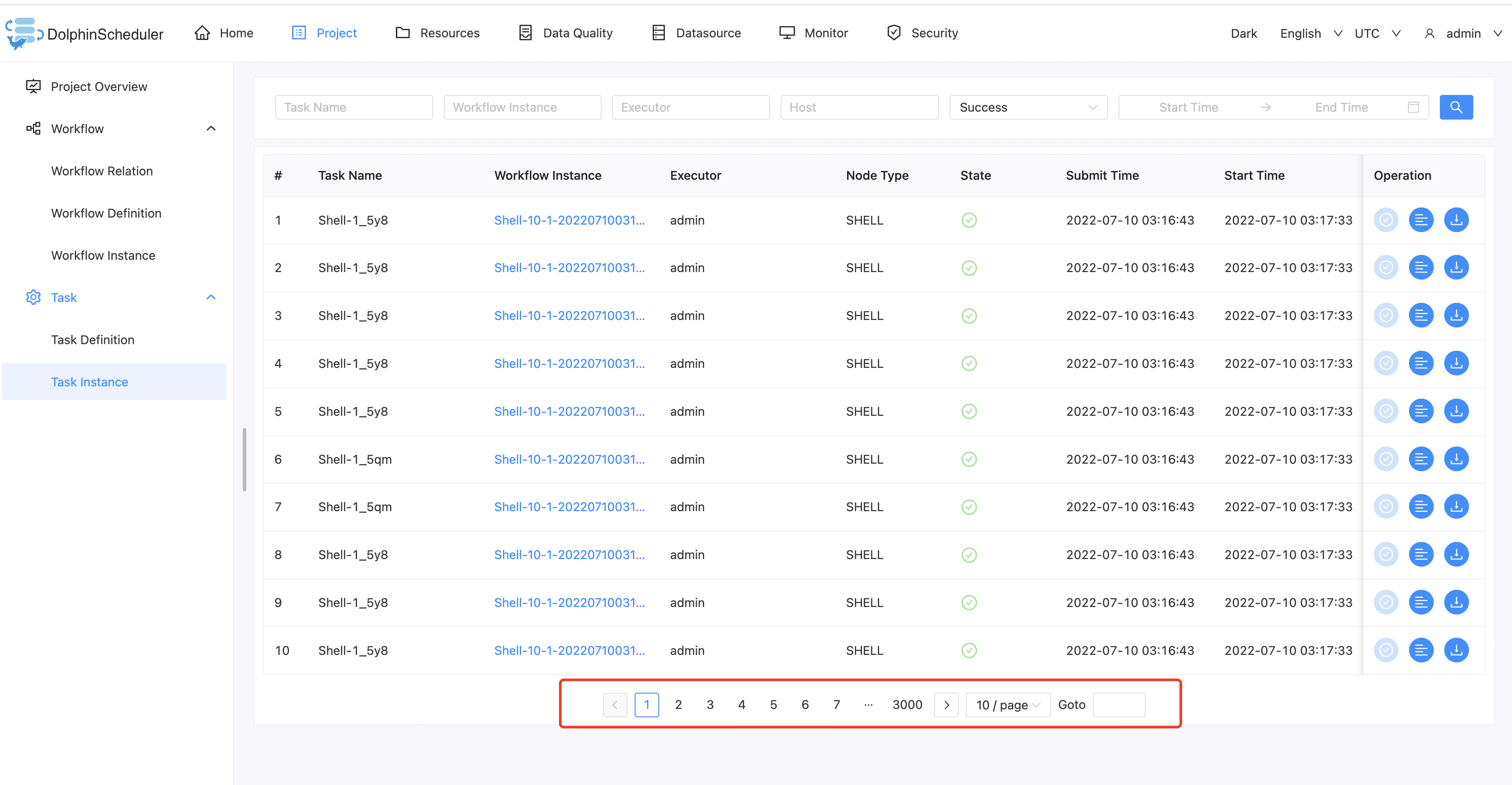Open the Resources menu
The image size is (1512, 785).
click(x=437, y=33)
